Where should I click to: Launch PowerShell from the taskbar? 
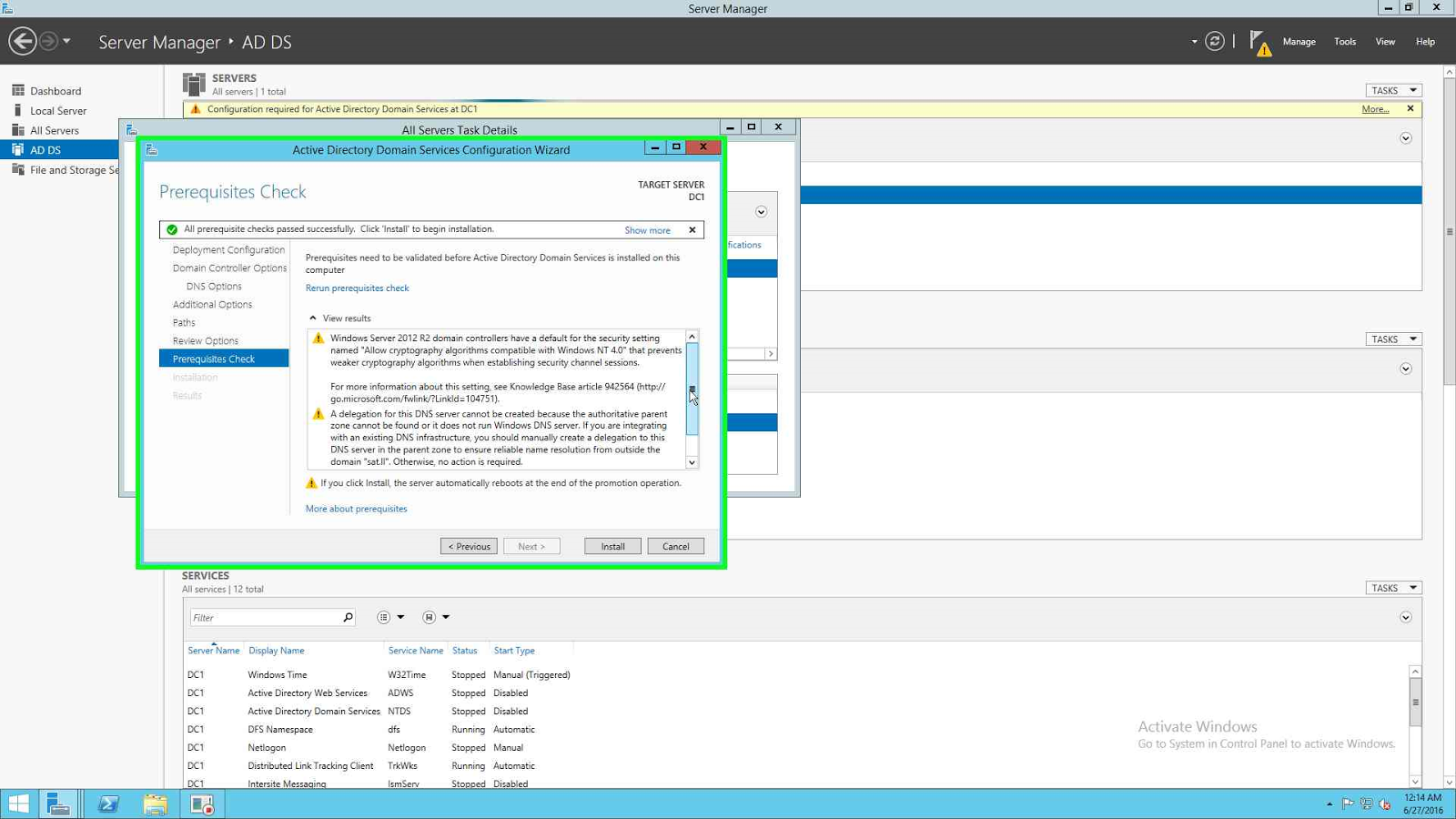(108, 804)
